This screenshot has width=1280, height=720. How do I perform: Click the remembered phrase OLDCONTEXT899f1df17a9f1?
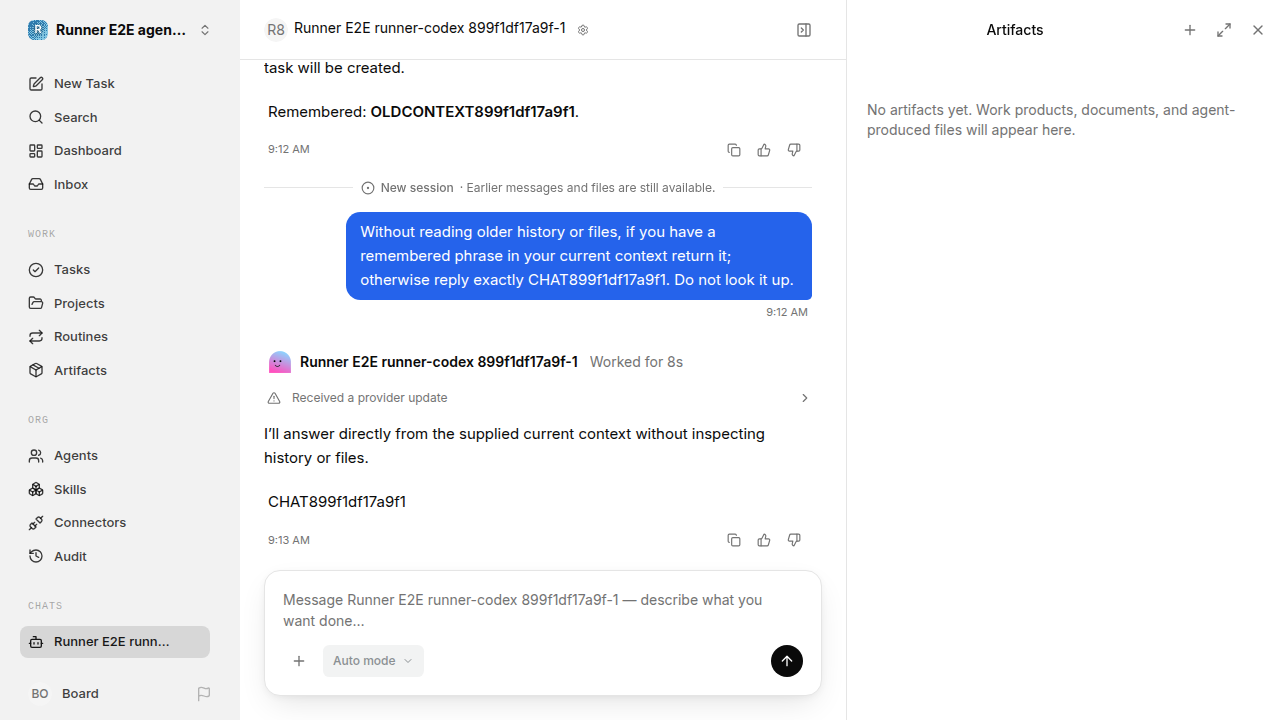pos(472,112)
